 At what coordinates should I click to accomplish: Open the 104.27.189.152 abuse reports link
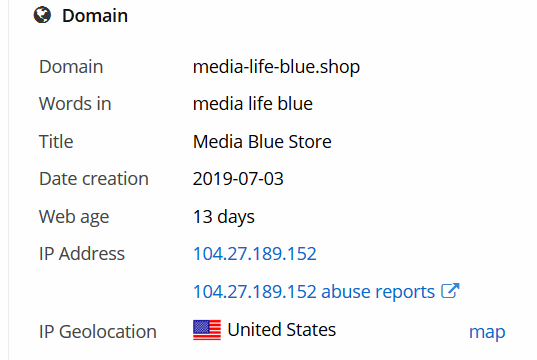coord(314,291)
